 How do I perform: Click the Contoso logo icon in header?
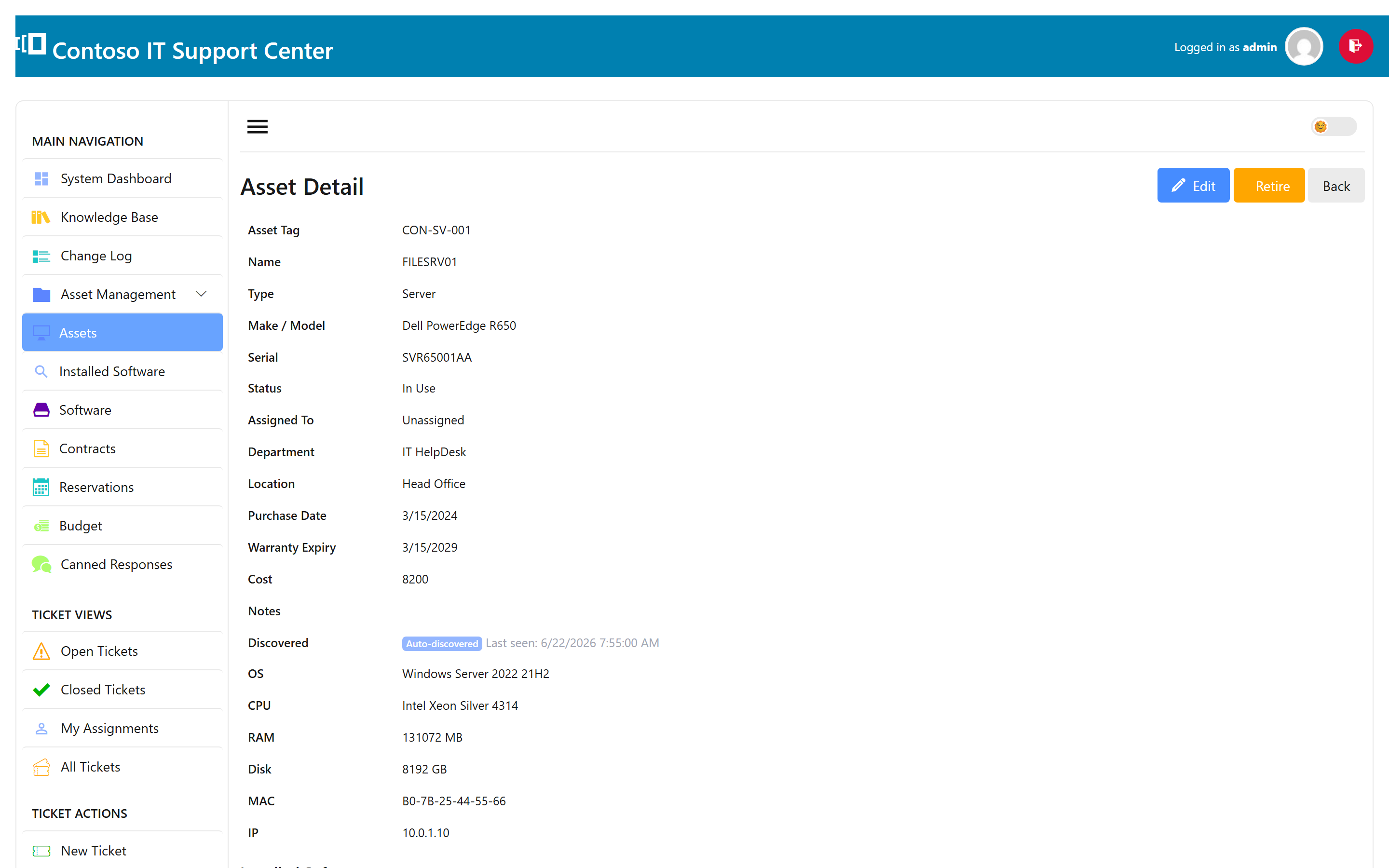coord(31,44)
